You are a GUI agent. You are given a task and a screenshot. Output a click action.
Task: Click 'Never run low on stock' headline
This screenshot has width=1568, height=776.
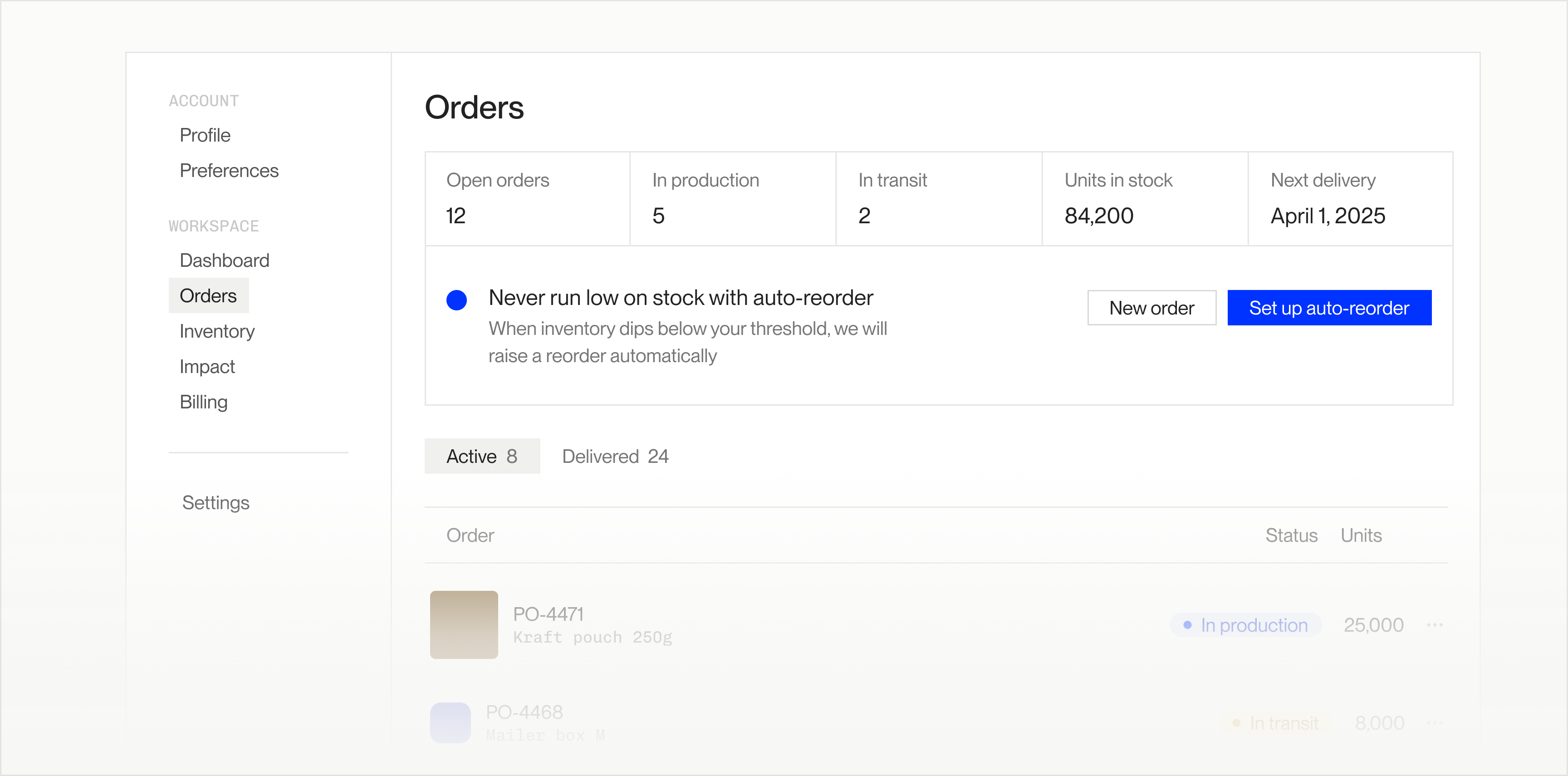point(681,298)
